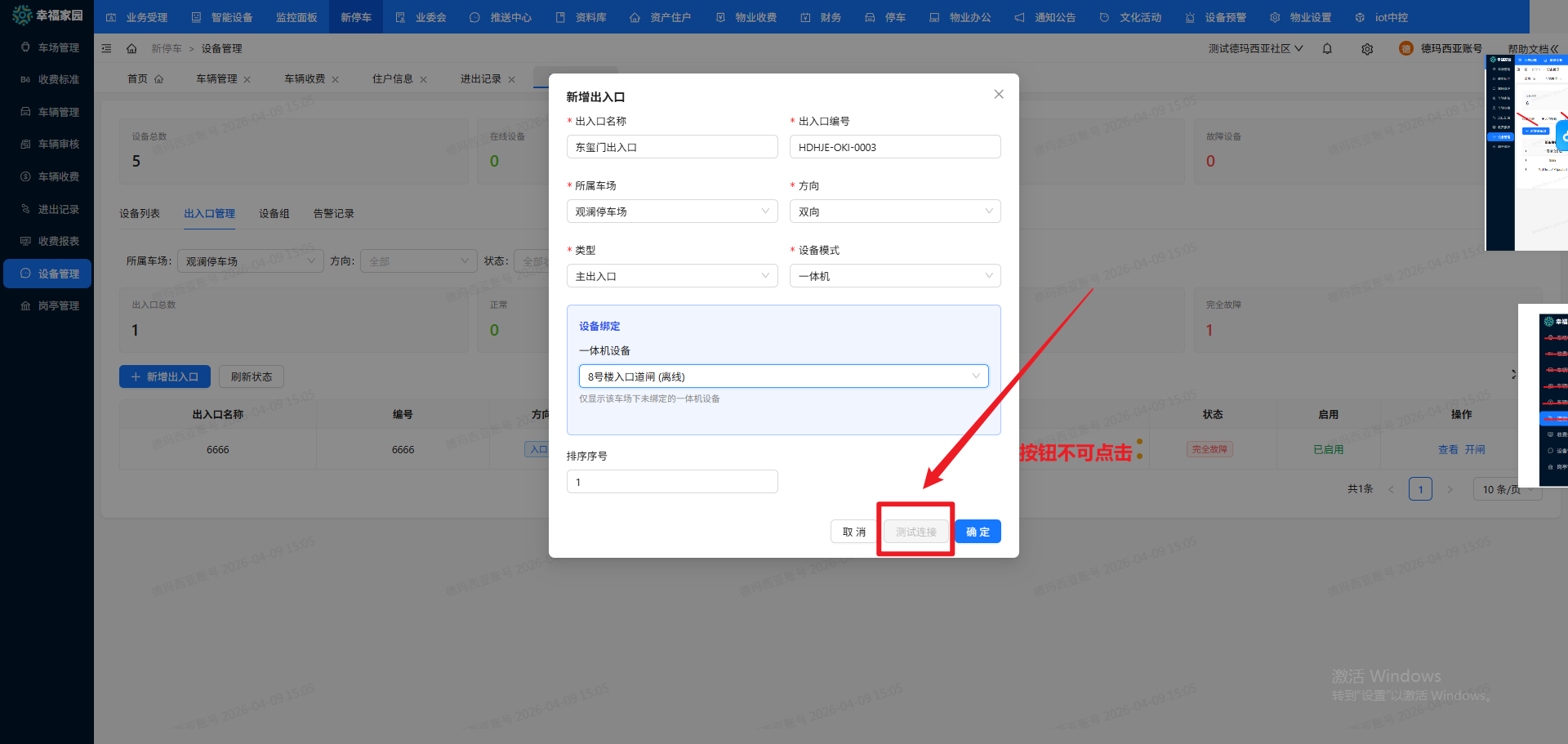Image resolution: width=1568 pixels, height=744 pixels.
Task: Switch to the 设备列表 tab
Action: pyautogui.click(x=140, y=214)
